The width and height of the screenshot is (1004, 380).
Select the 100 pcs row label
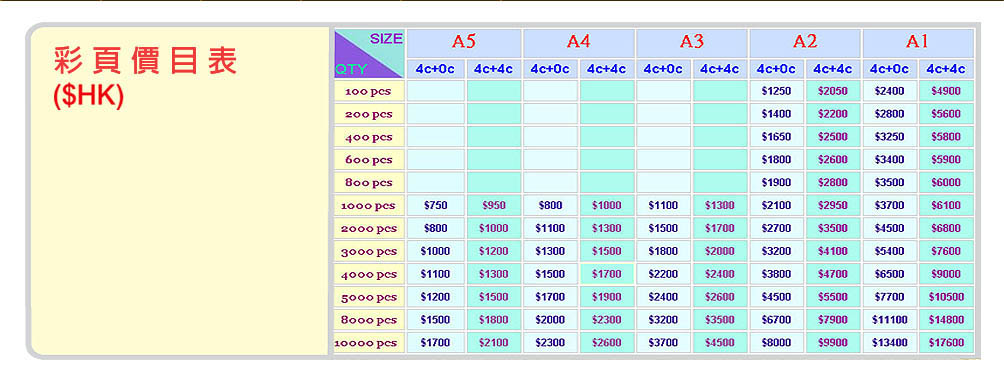[368, 91]
